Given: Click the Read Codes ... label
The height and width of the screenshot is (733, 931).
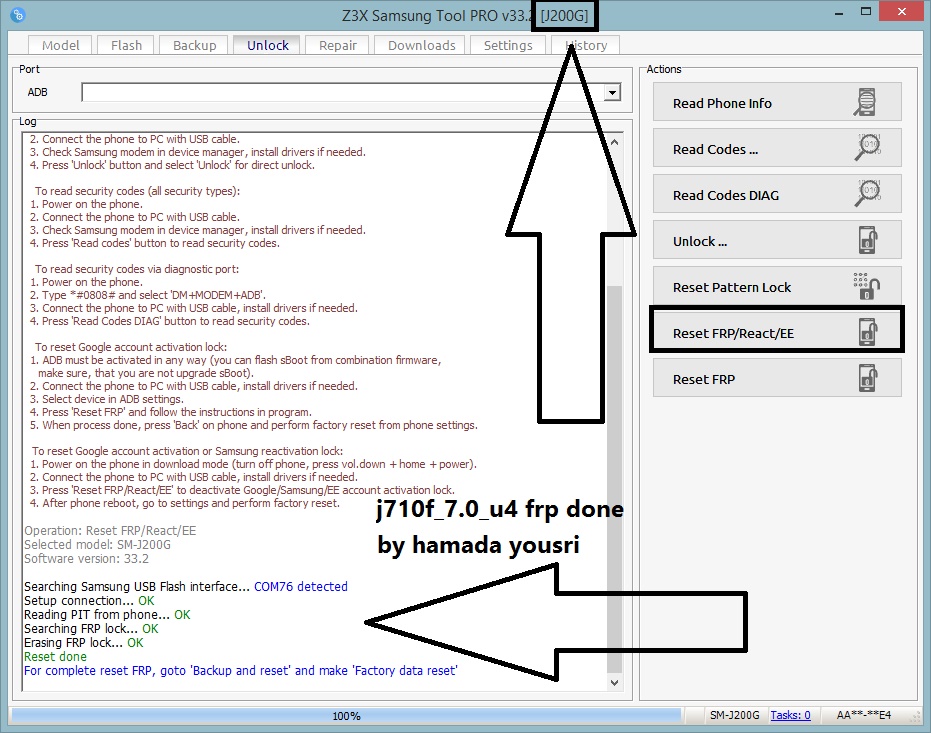Looking at the screenshot, I should (715, 150).
